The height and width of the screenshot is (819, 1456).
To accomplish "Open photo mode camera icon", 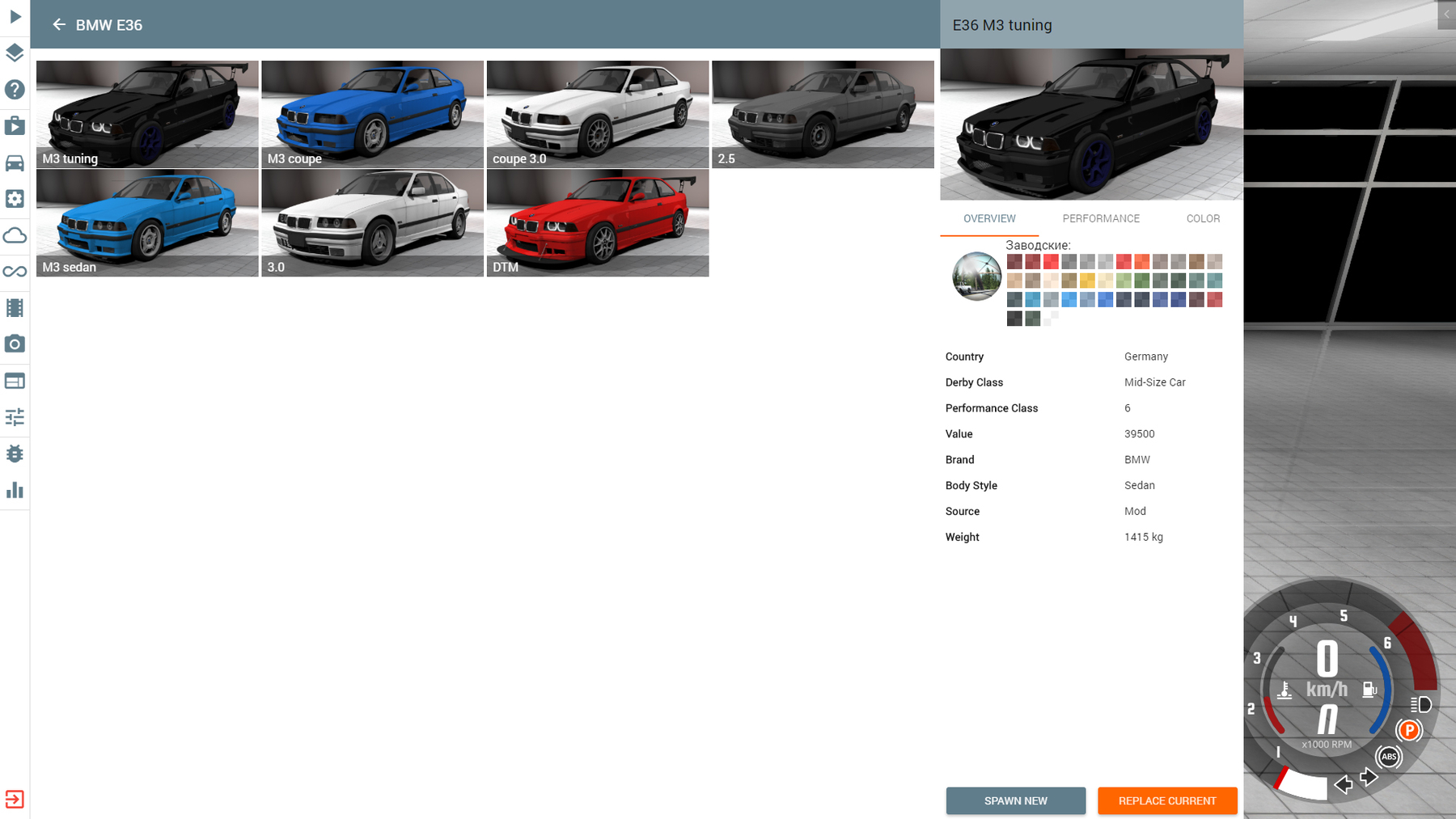I will [15, 344].
